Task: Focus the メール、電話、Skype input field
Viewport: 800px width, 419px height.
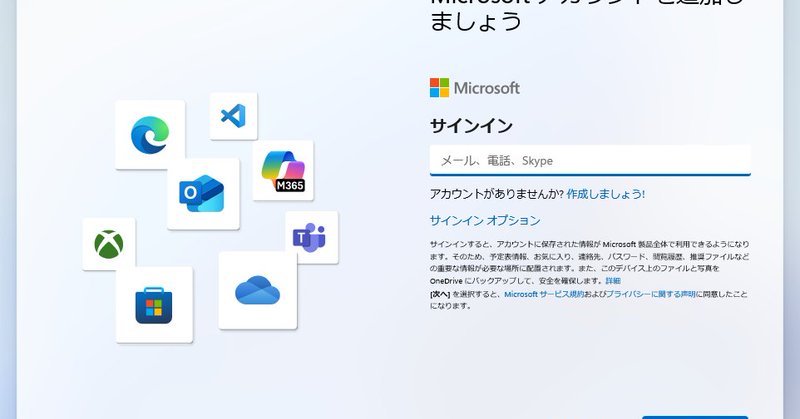Action: [590, 160]
